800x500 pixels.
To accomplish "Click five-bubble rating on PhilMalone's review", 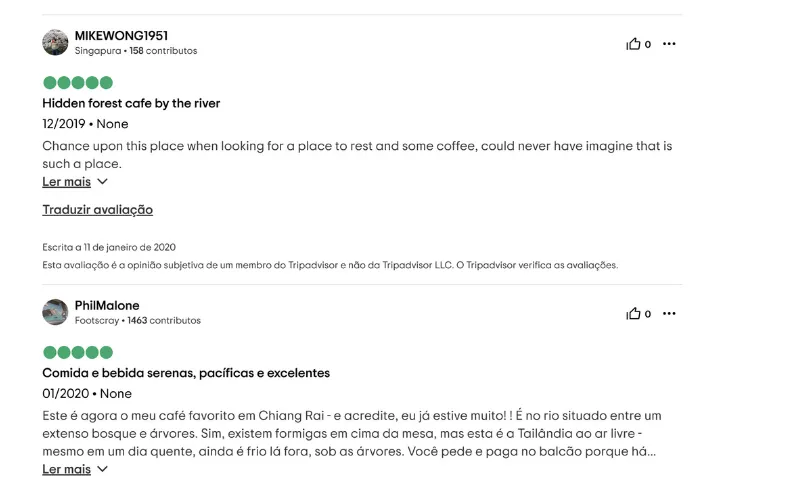I will (78, 353).
